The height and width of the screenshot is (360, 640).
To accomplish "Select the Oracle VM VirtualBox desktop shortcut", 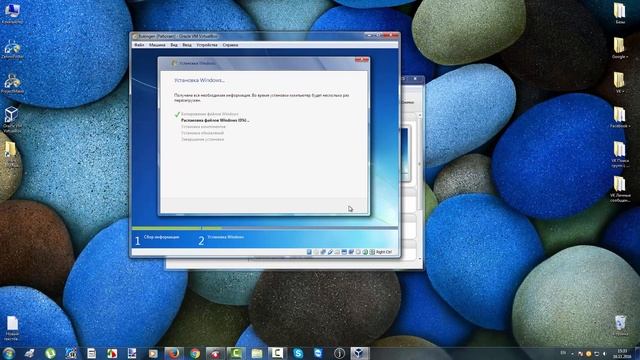I will [x=12, y=119].
